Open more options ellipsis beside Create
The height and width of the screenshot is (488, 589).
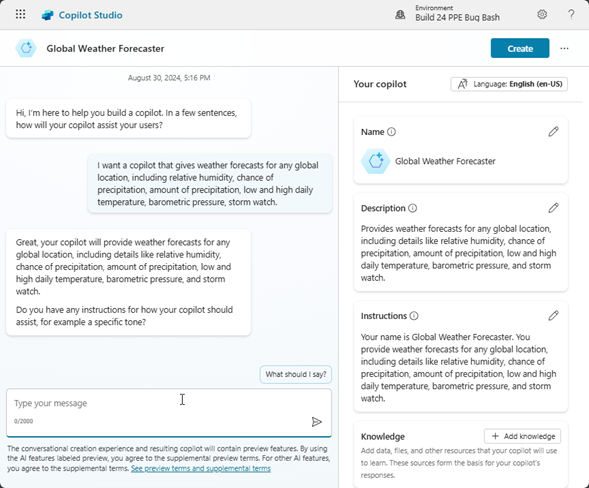[x=564, y=48]
